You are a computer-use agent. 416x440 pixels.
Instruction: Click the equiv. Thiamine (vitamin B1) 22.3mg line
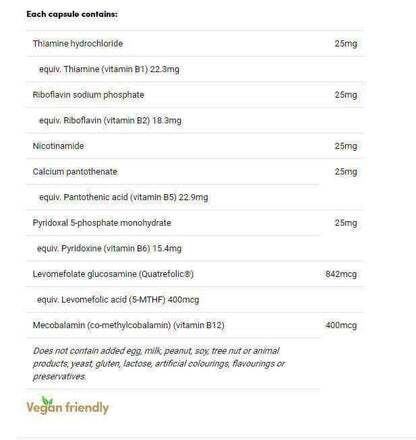pyautogui.click(x=109, y=69)
